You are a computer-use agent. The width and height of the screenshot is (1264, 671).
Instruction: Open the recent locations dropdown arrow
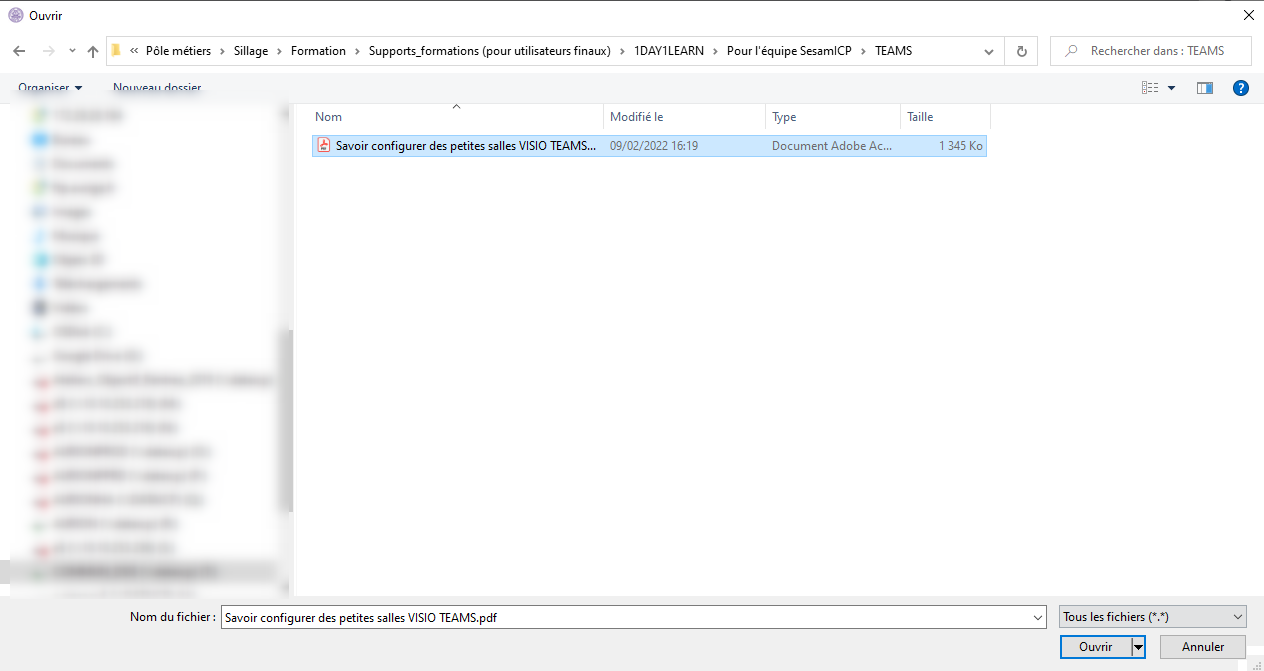pyautogui.click(x=72, y=51)
